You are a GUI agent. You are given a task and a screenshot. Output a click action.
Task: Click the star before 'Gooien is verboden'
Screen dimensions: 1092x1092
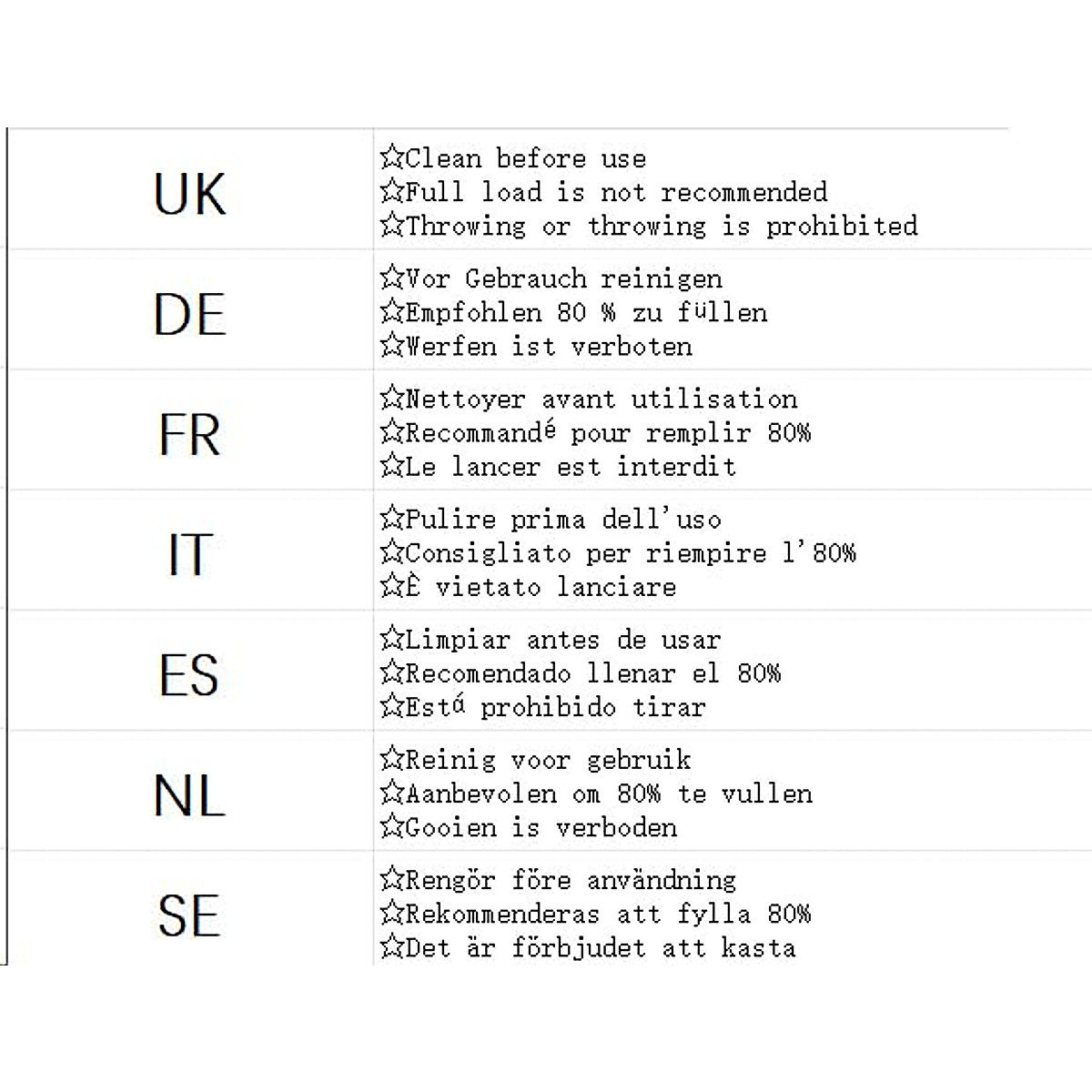point(391,826)
